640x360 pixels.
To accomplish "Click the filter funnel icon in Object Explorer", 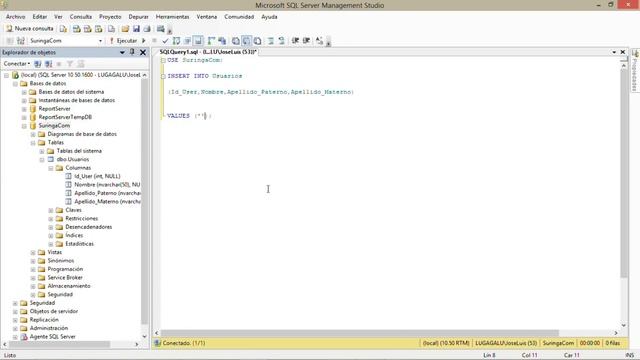I will 70,64.
